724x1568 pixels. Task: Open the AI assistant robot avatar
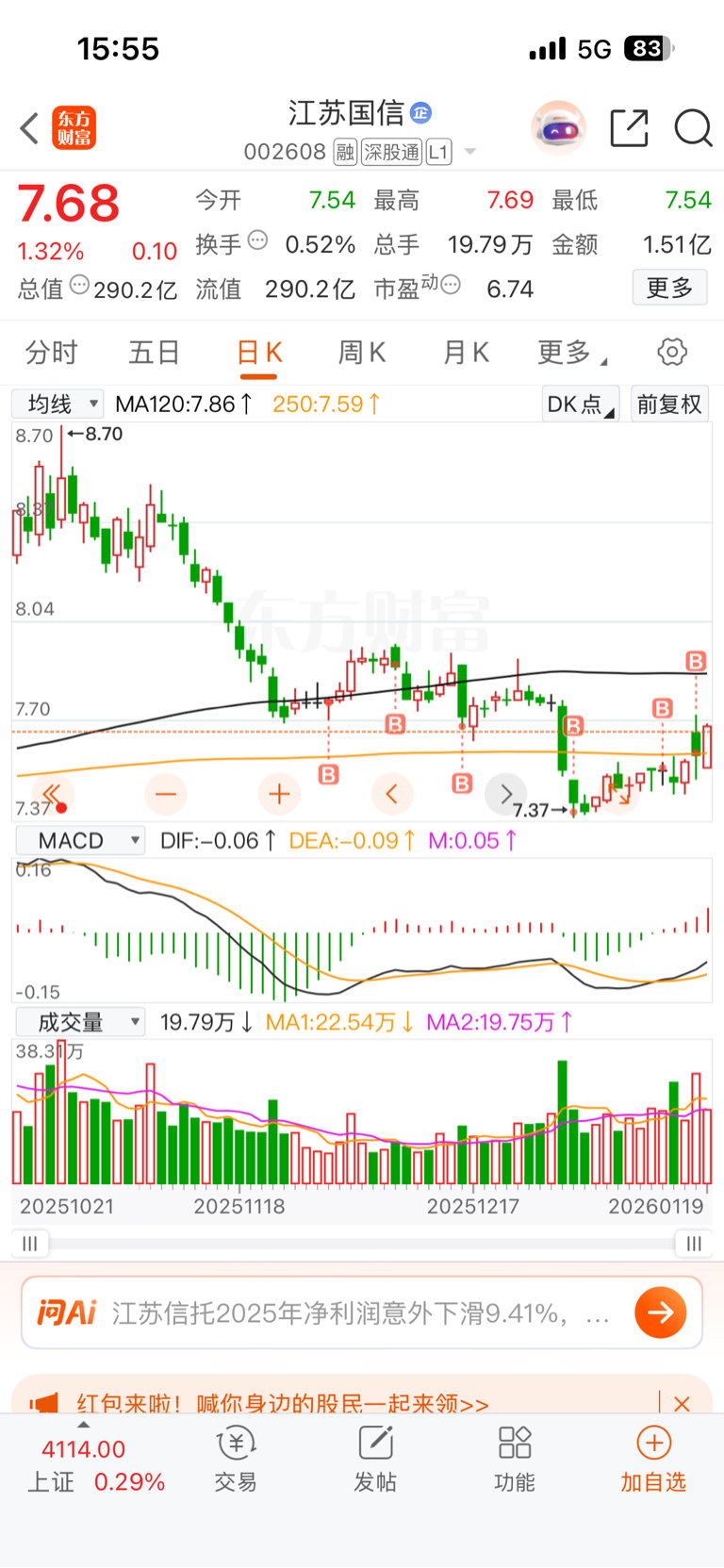[558, 127]
